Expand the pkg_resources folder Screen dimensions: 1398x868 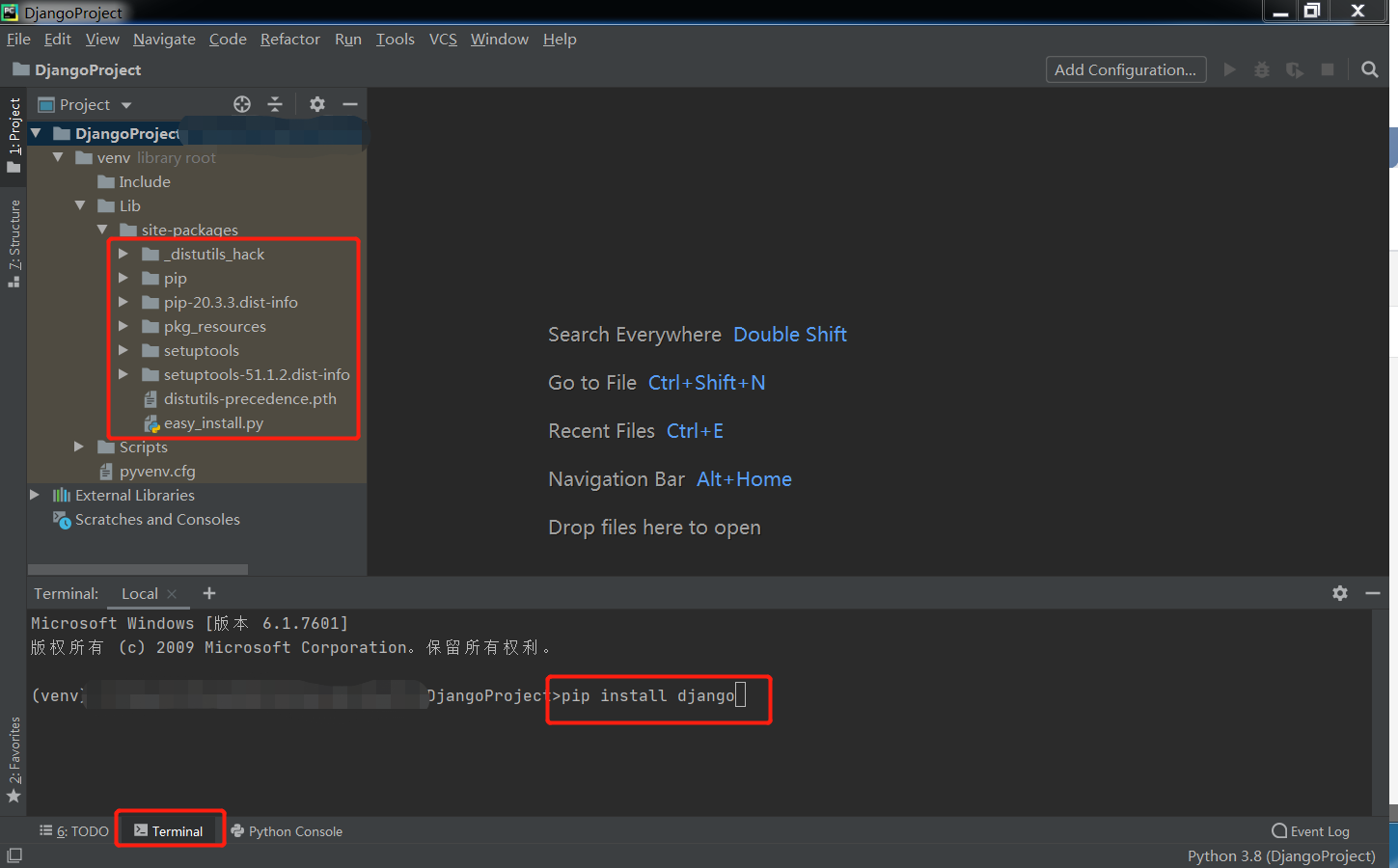coord(123,326)
